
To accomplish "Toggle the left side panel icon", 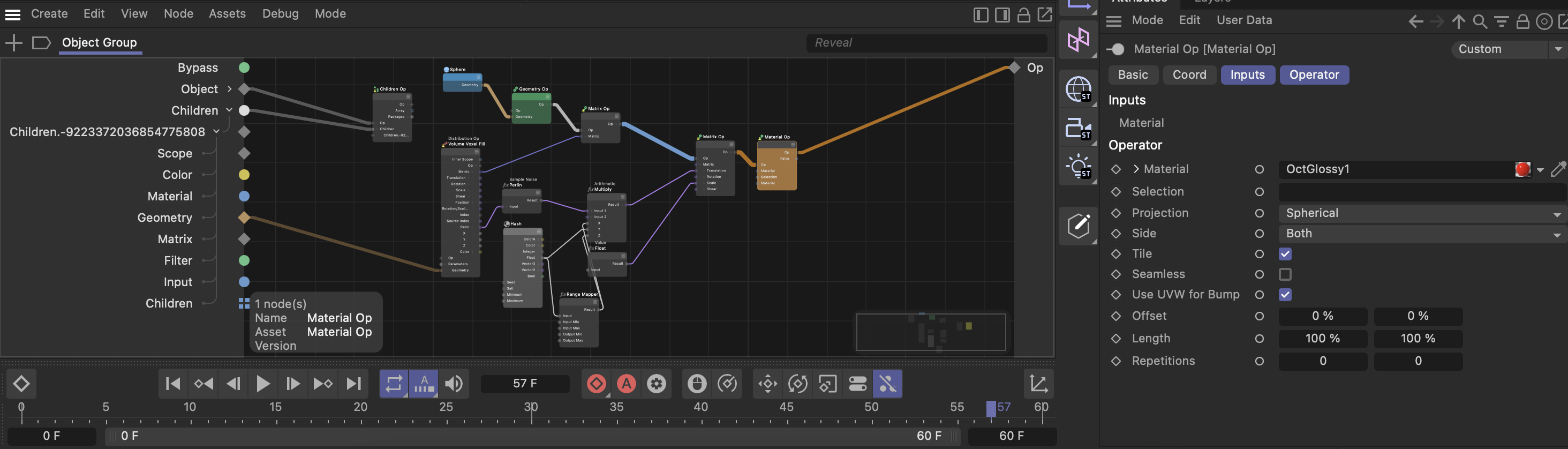I will point(981,14).
